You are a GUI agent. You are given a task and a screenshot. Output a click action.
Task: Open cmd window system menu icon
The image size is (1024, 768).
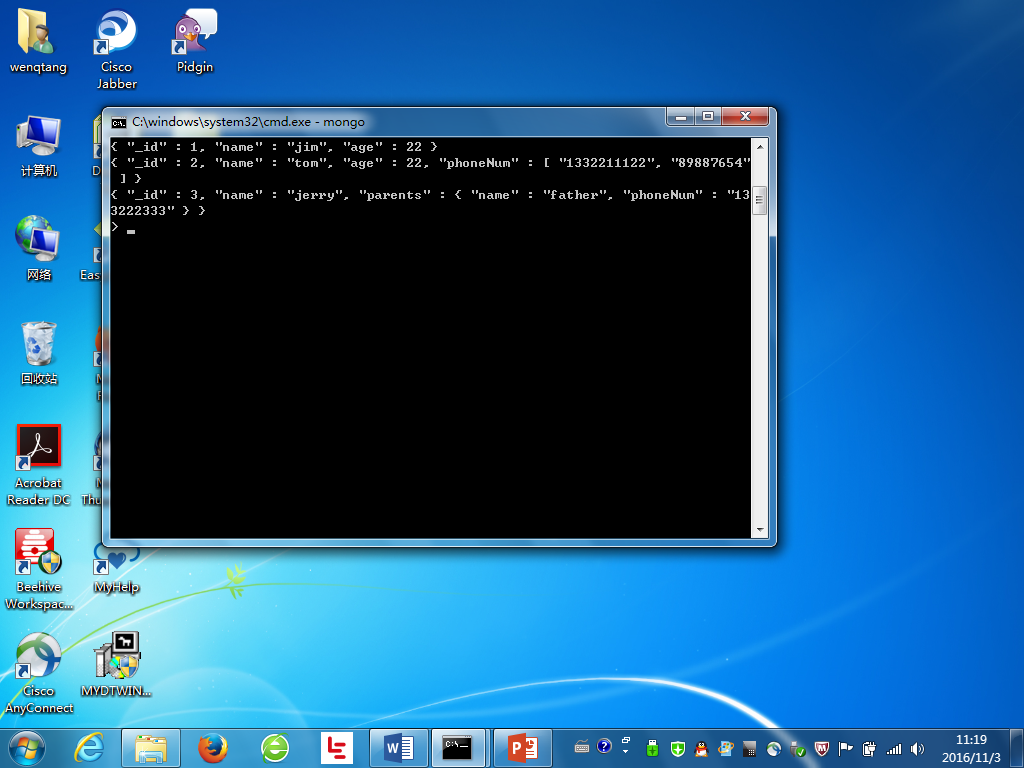coord(119,122)
